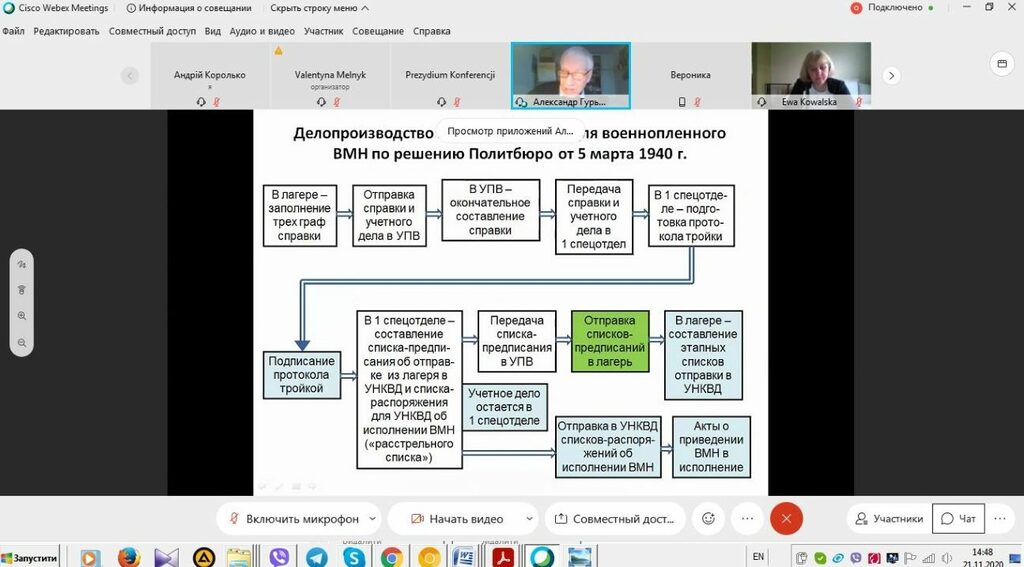1024x567 pixels.
Task: Click the zoom out magnifier icon
Action: pos(22,342)
